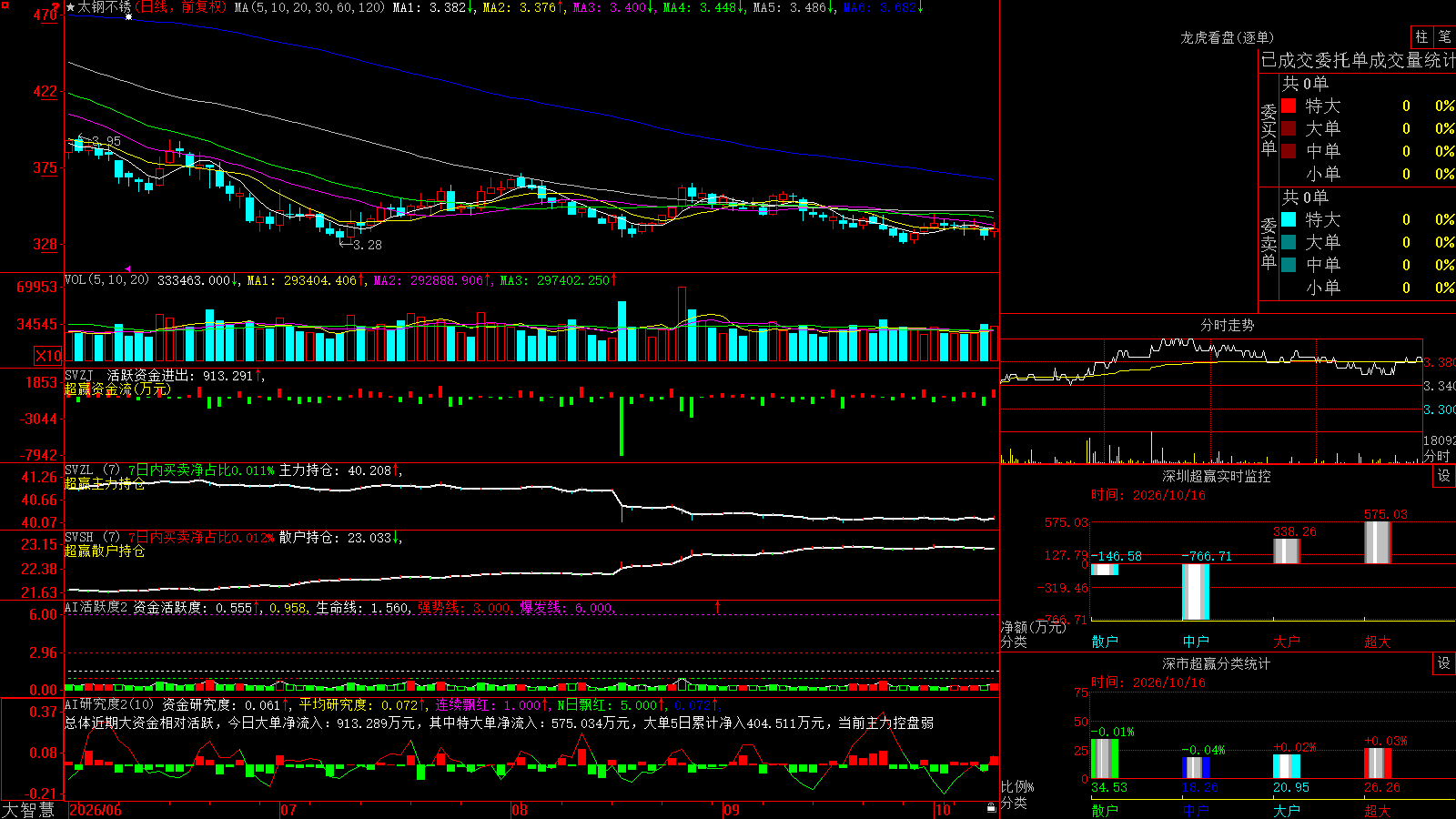Click the SVSH (7) indicator label

(x=92, y=538)
